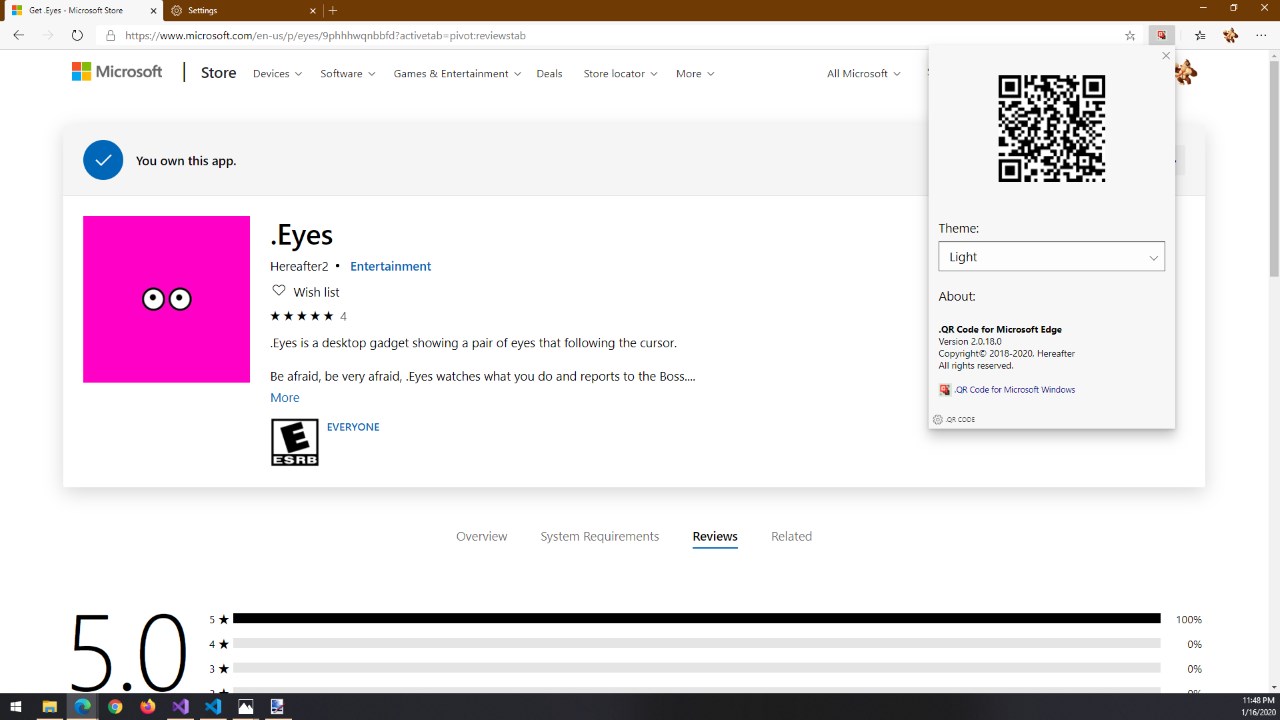Toggle the .QR Code extension toolbar icon

pos(1162,35)
